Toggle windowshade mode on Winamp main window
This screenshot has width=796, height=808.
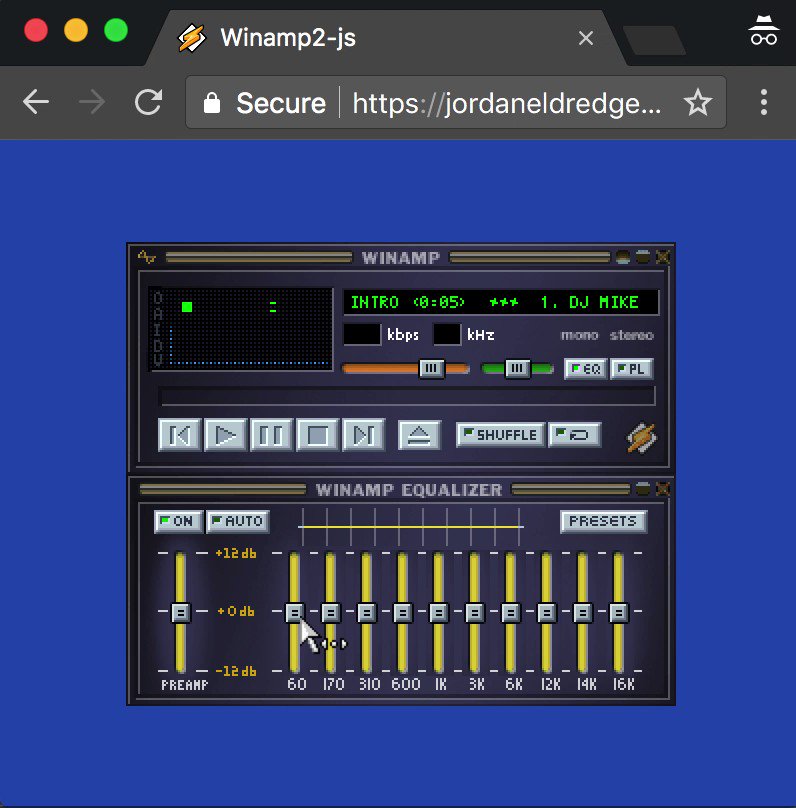(643, 257)
